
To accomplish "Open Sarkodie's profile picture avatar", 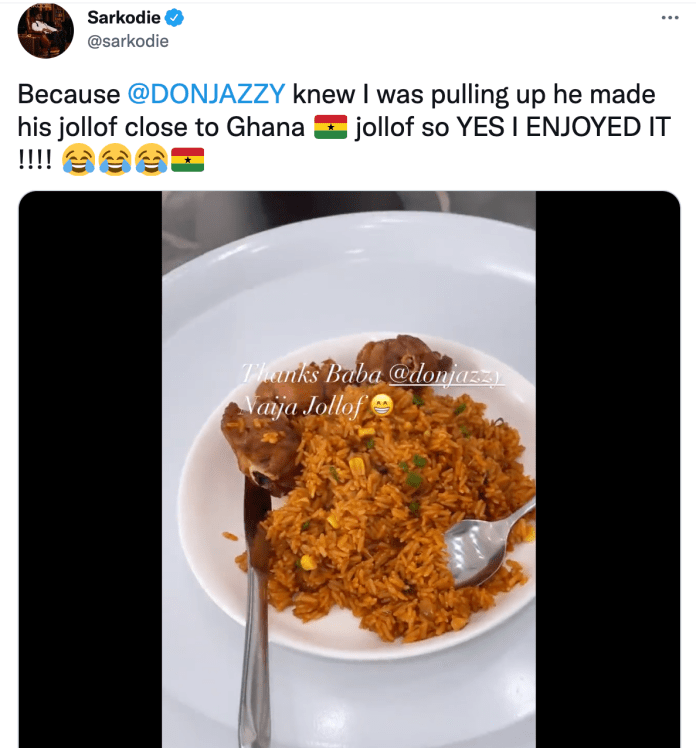I will coord(46,31).
